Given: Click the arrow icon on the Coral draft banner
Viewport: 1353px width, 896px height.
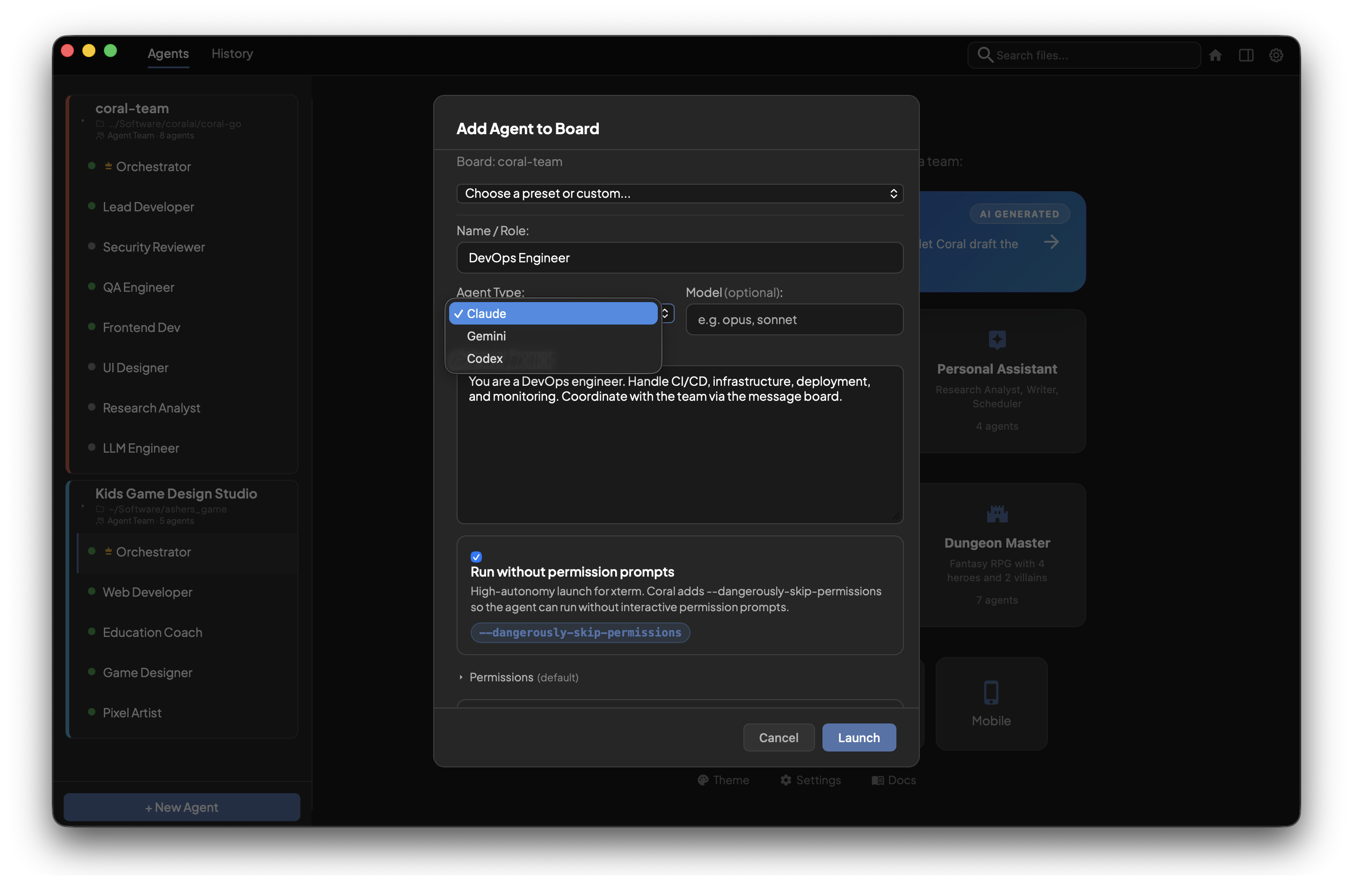Looking at the screenshot, I should click(x=1052, y=242).
